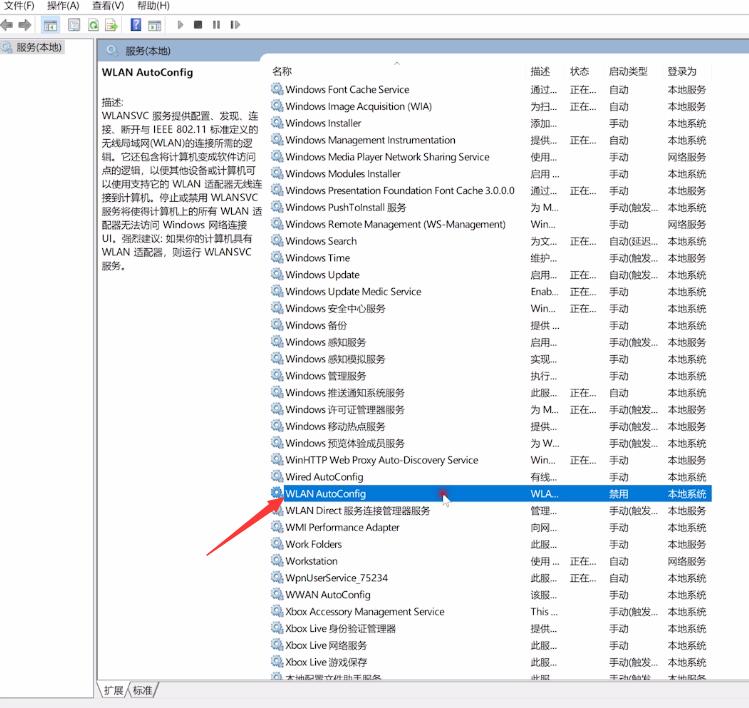Open the 文件(F) menu
This screenshot has width=749, height=708.
click(x=19, y=6)
